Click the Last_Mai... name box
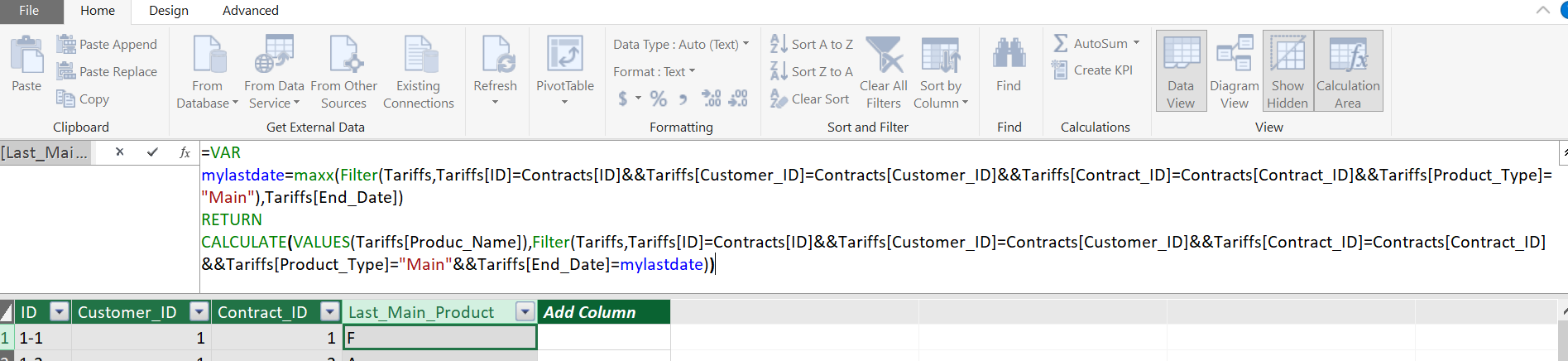1568x361 pixels. (46, 152)
